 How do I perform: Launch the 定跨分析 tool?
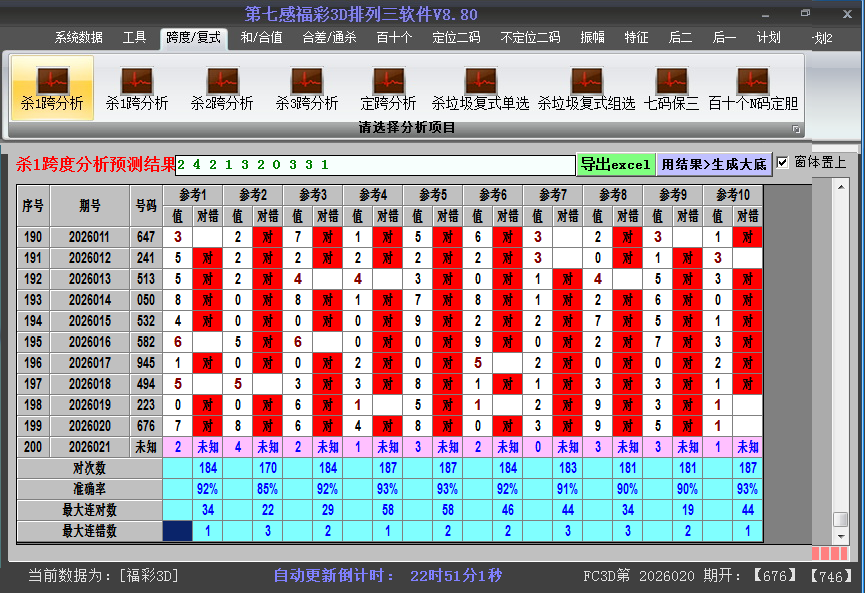[x=388, y=88]
